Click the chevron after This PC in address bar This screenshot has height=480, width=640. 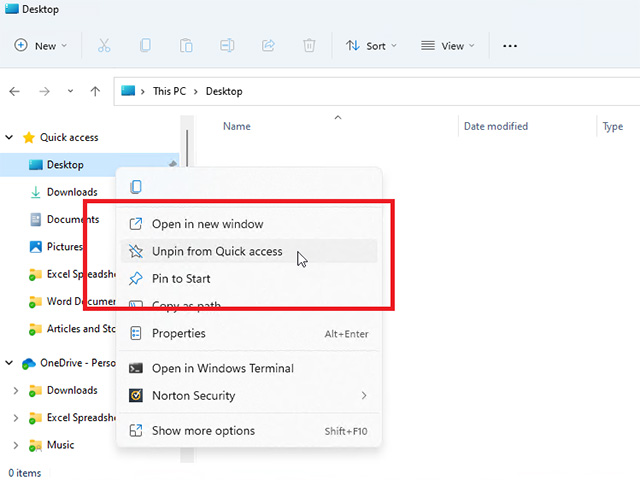tap(196, 91)
